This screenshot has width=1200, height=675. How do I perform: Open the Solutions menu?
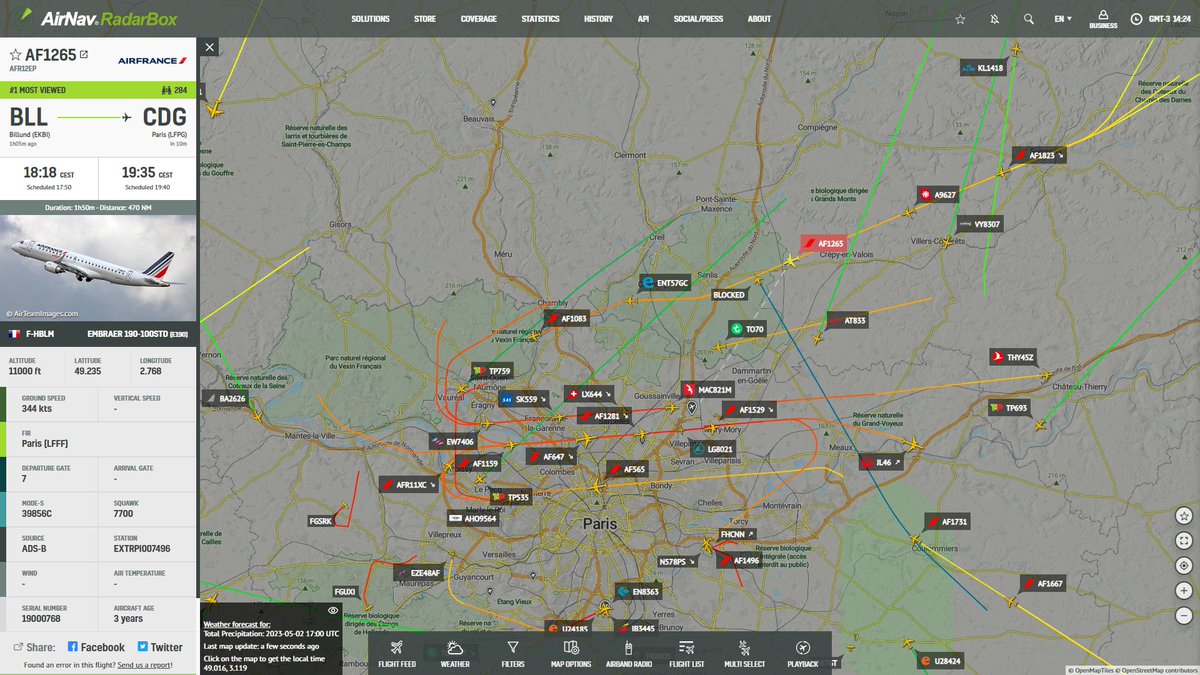tap(370, 19)
